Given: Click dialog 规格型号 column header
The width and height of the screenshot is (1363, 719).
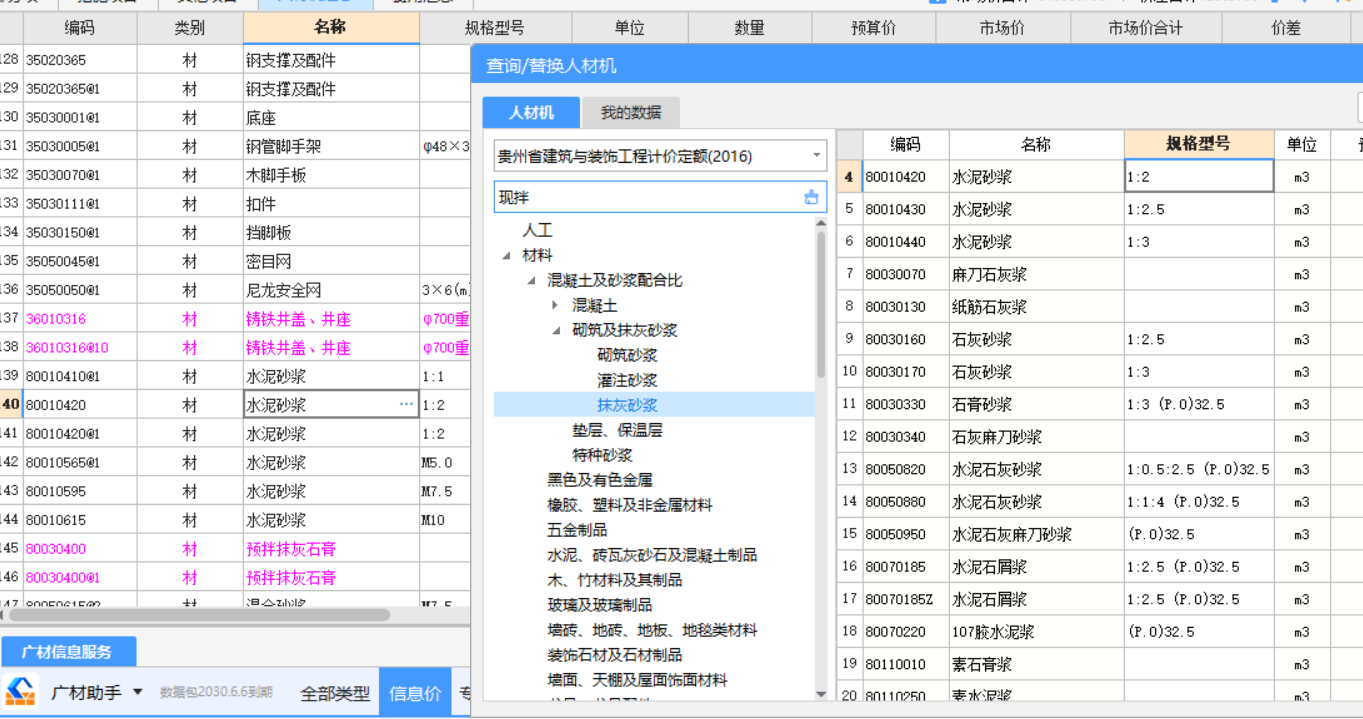Looking at the screenshot, I should click(x=1199, y=144).
